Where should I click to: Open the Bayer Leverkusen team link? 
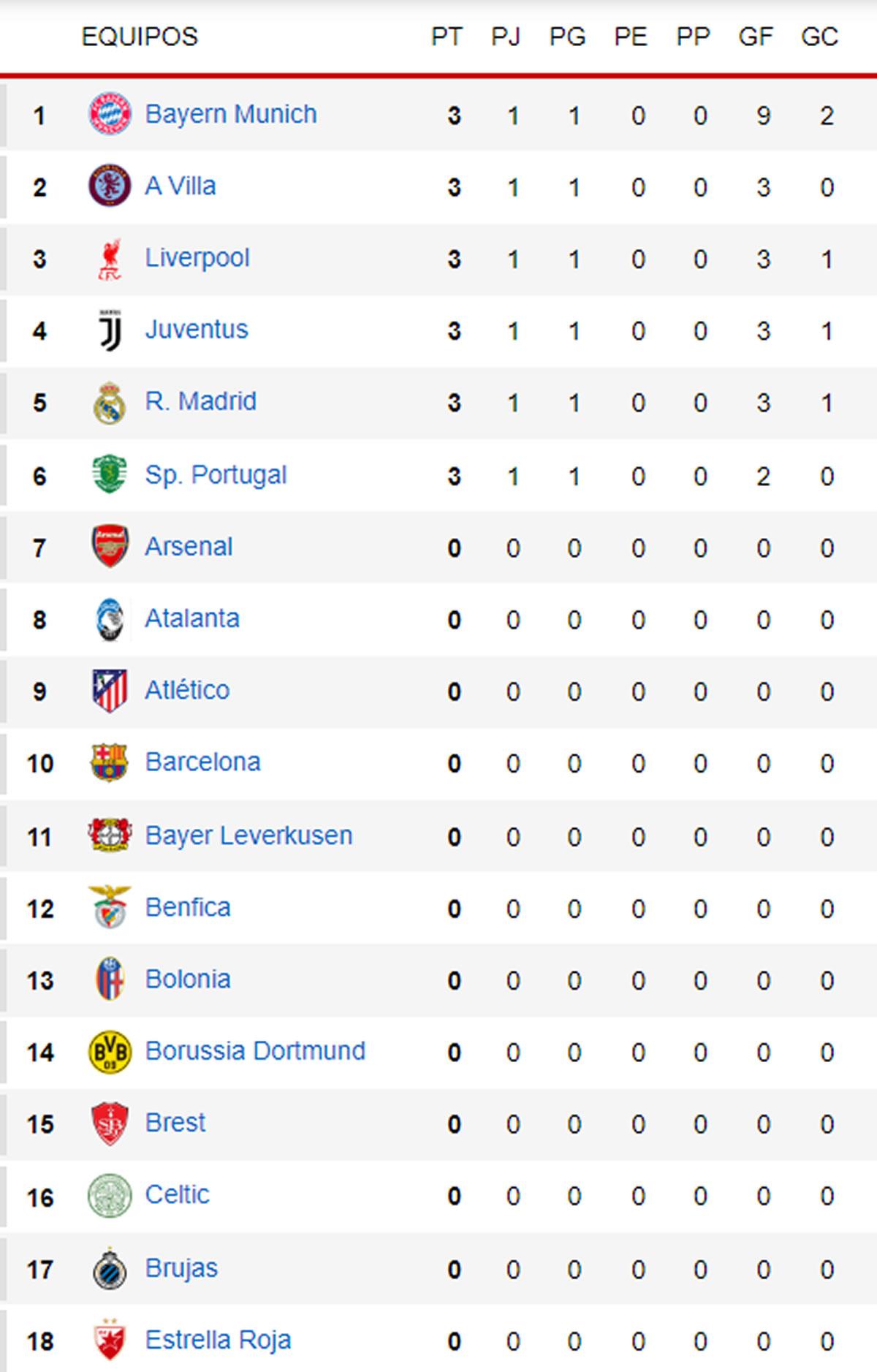point(249,834)
